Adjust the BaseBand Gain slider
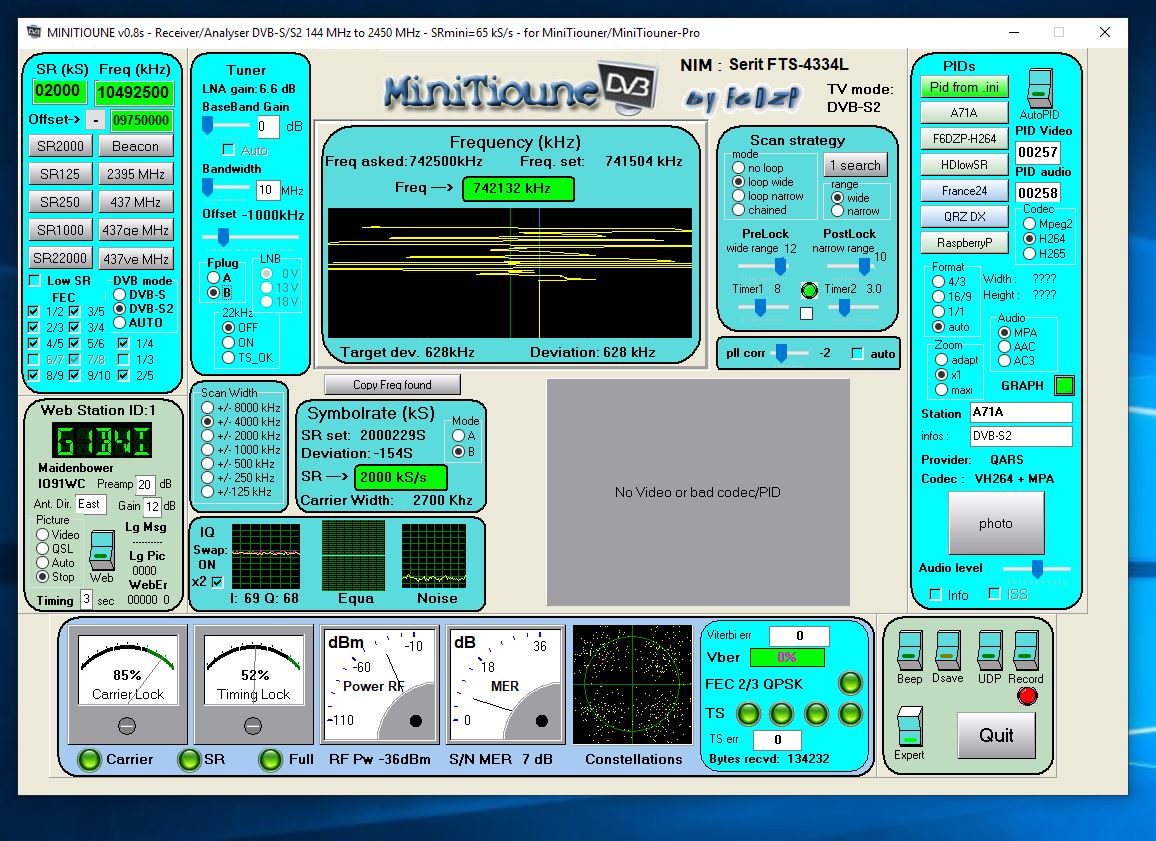Screen dimensions: 1156x841 coord(208,126)
